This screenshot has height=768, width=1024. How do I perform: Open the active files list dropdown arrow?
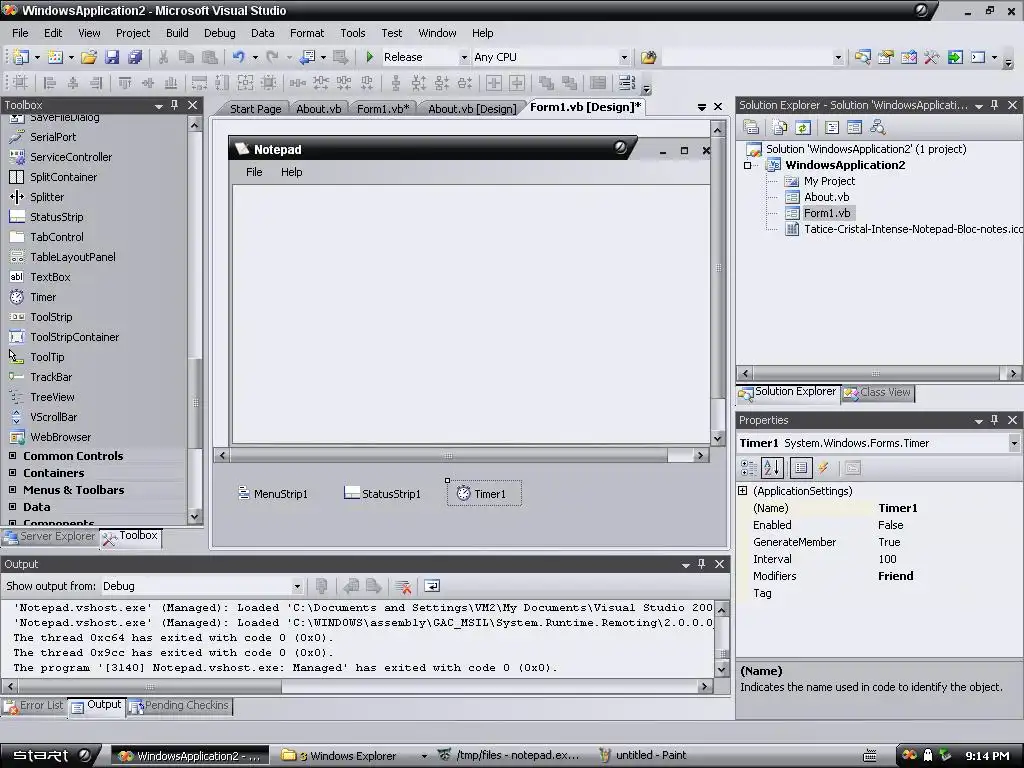[x=701, y=107]
